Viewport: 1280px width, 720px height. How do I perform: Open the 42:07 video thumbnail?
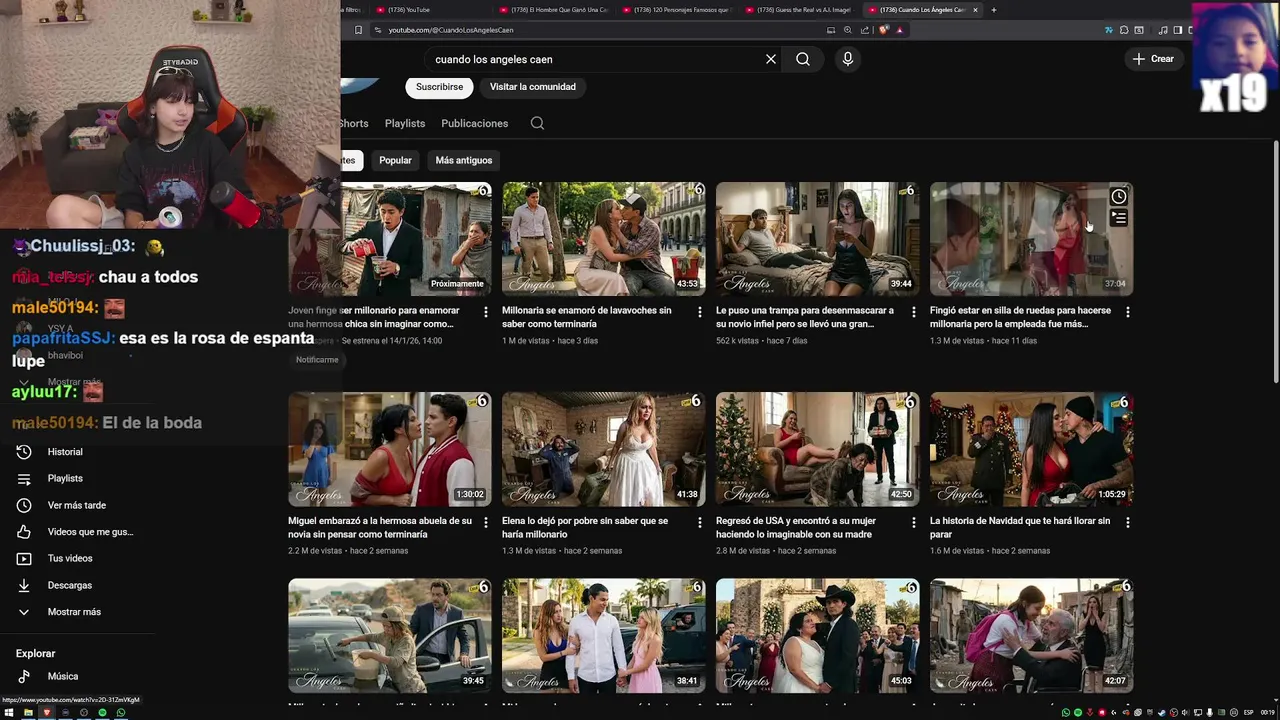point(1031,636)
